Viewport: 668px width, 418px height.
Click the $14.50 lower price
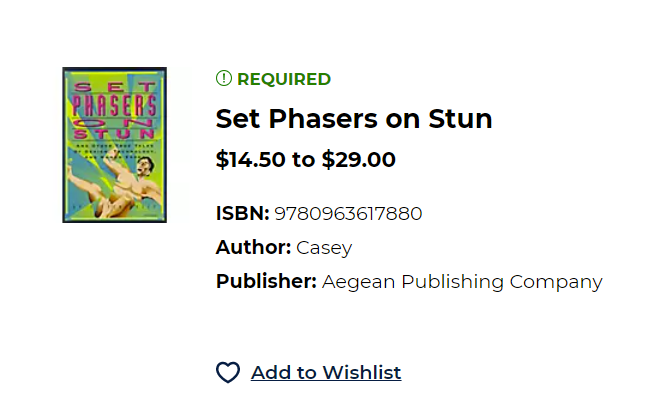(x=250, y=160)
